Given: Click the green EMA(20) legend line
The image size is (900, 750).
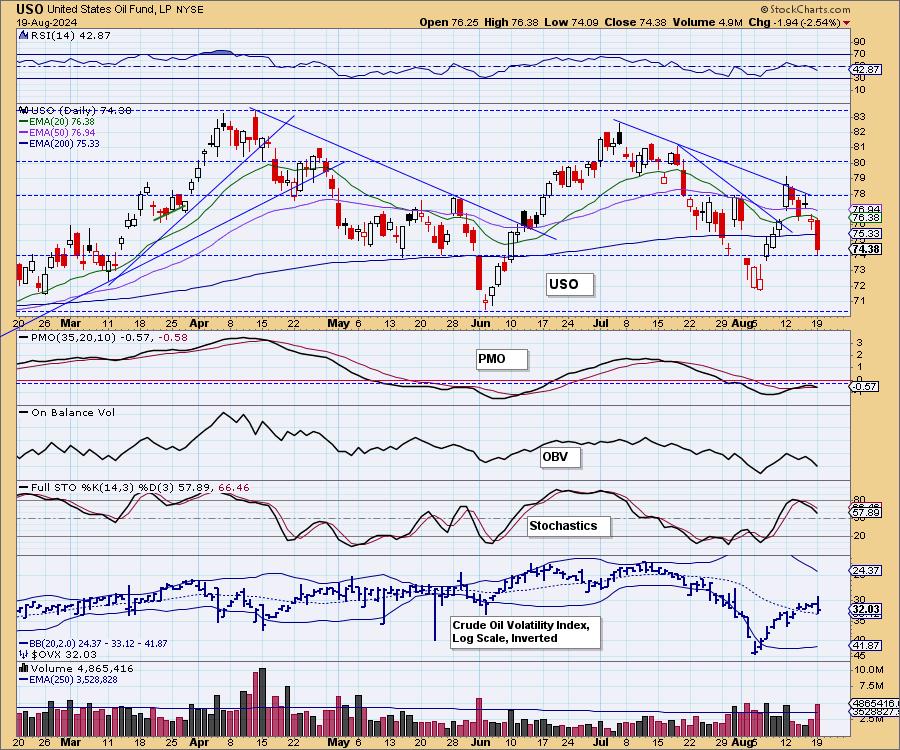Looking at the screenshot, I should [24, 122].
